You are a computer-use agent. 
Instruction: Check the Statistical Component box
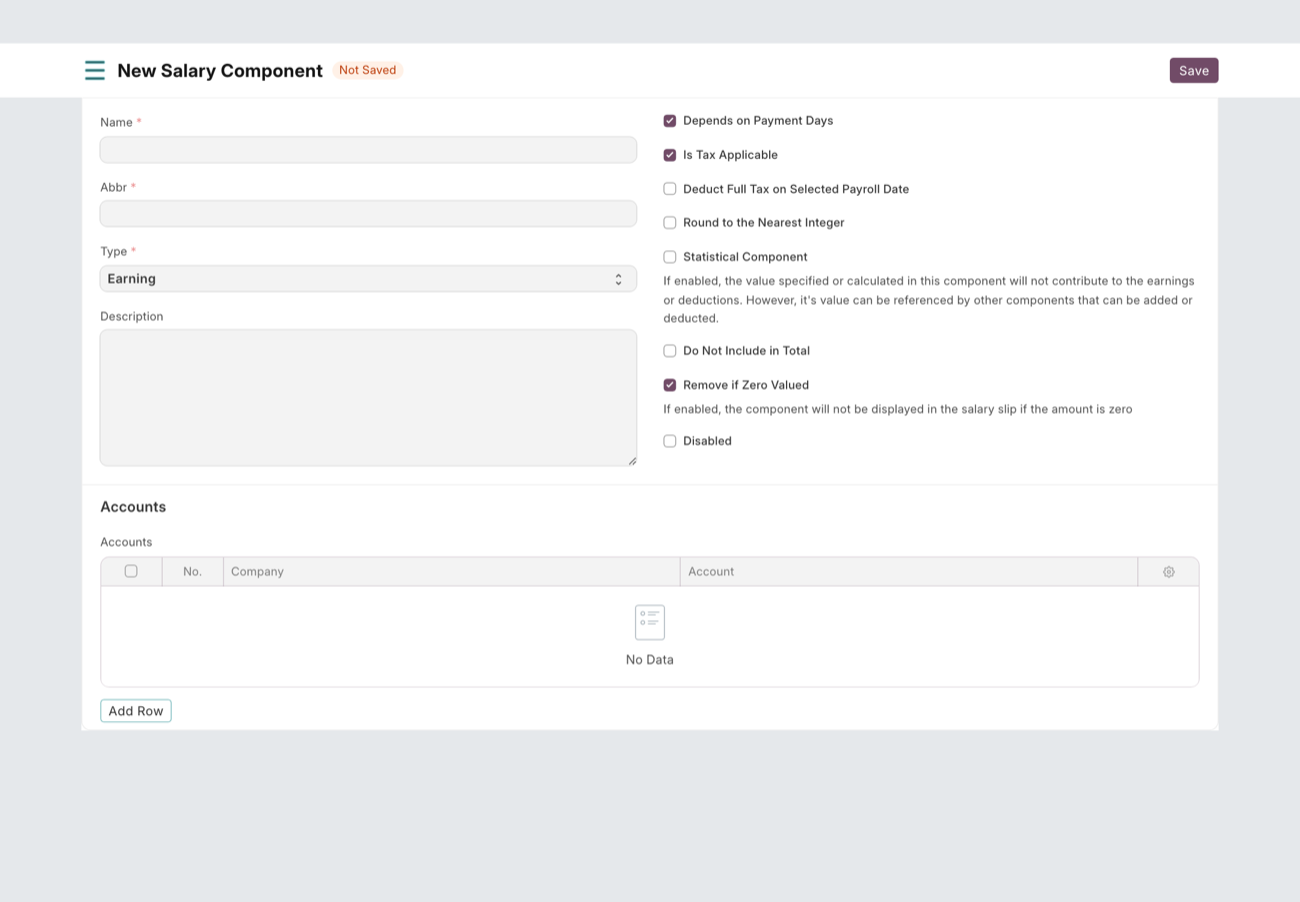click(x=670, y=257)
